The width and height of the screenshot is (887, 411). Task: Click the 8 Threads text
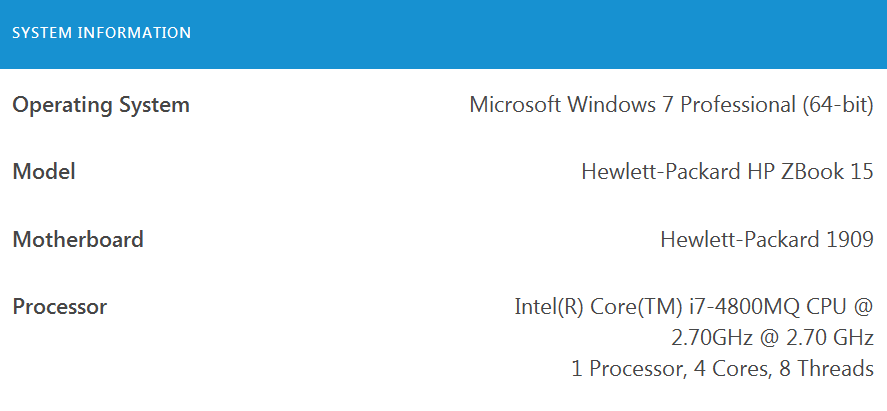tap(829, 368)
